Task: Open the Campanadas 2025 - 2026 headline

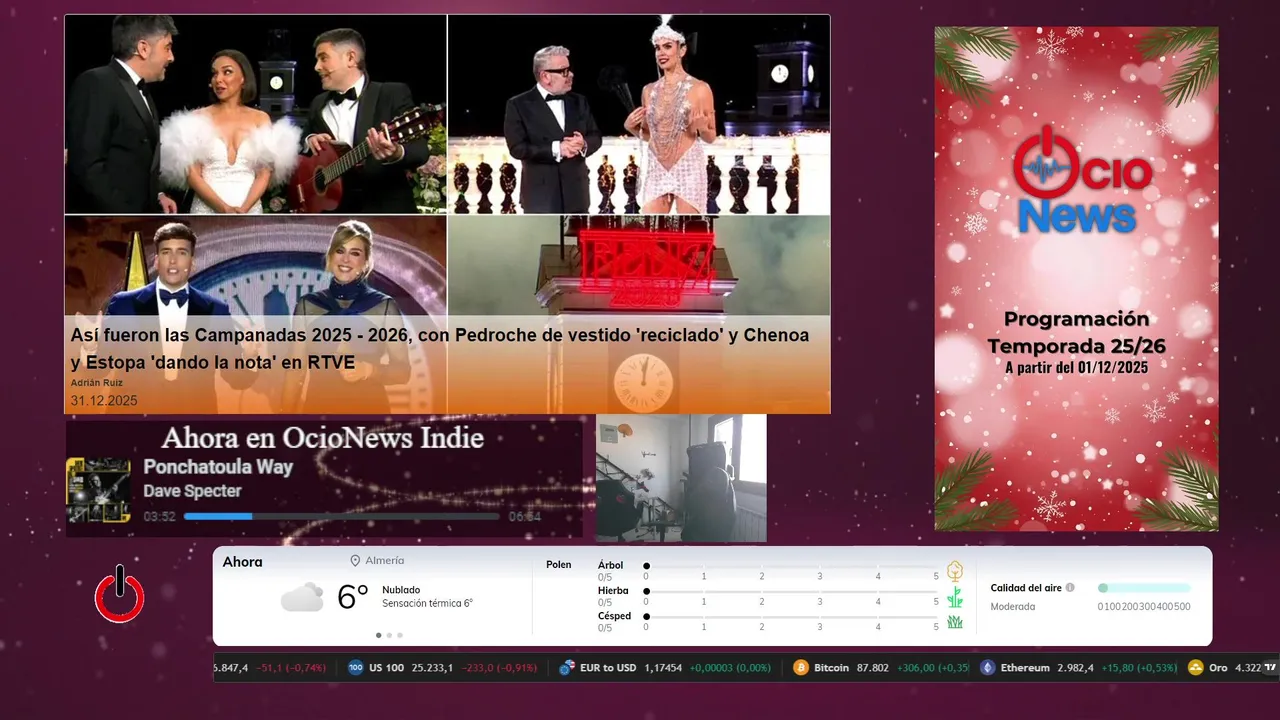Action: pyautogui.click(x=440, y=349)
